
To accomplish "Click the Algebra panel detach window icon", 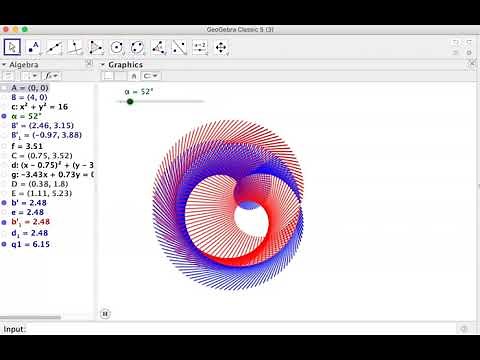I will point(89,63).
